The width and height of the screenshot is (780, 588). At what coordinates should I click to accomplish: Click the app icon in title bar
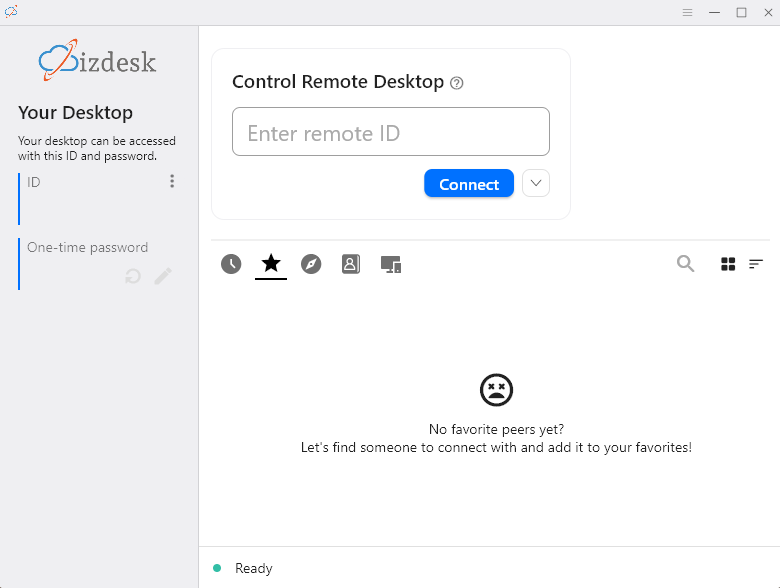[11, 11]
